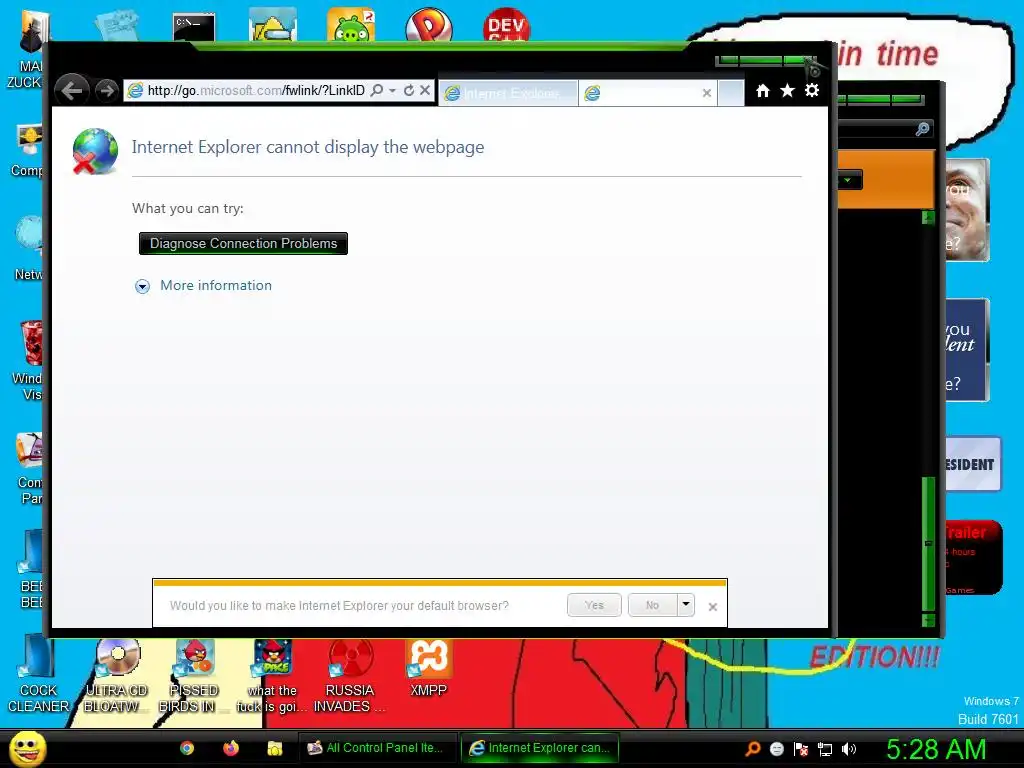The width and height of the screenshot is (1024, 768).
Task: Open a new tab with the small blank tab button
Action: pos(731,93)
